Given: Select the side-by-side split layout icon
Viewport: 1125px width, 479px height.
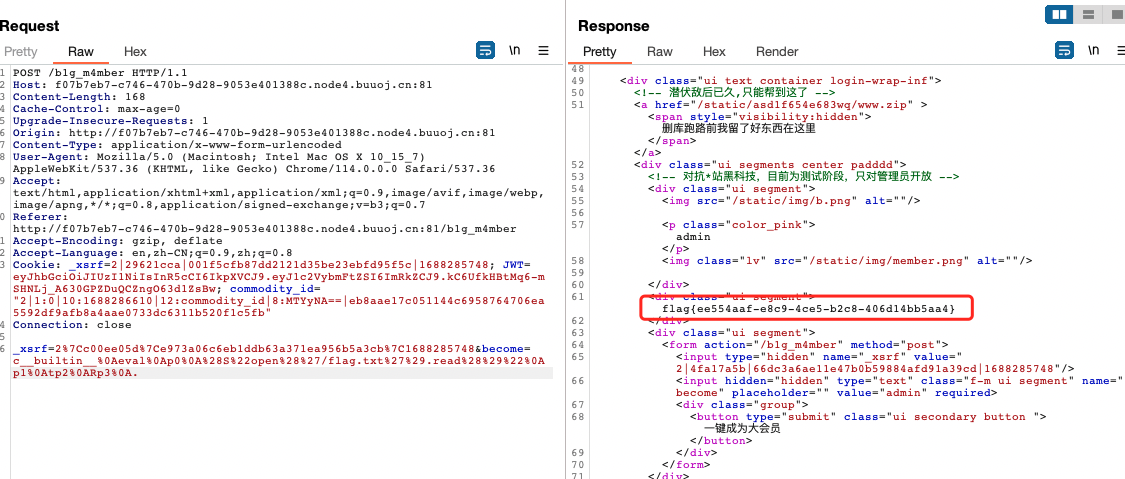Looking at the screenshot, I should tap(1058, 14).
